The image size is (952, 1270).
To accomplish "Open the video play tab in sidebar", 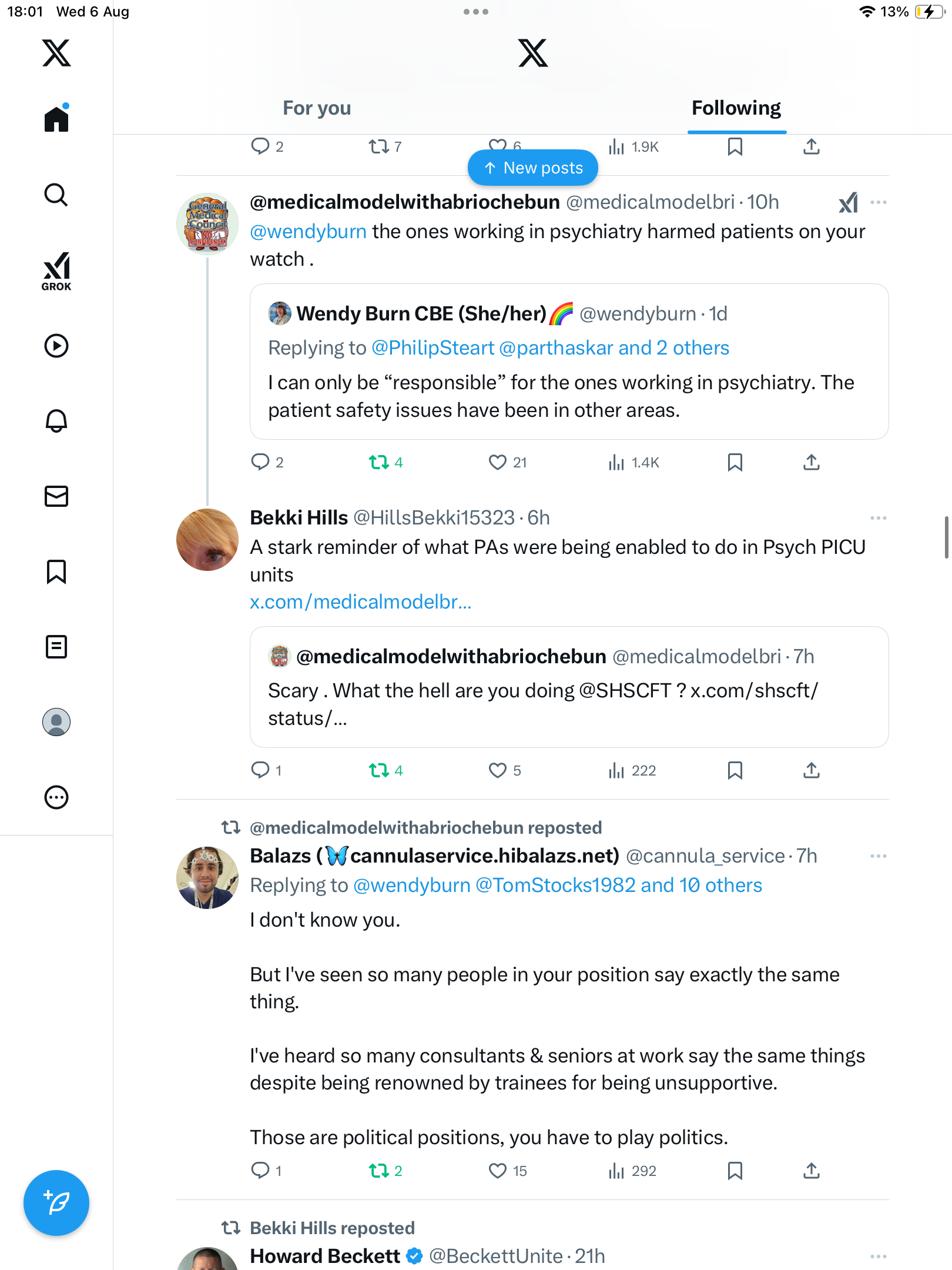I will tap(56, 346).
